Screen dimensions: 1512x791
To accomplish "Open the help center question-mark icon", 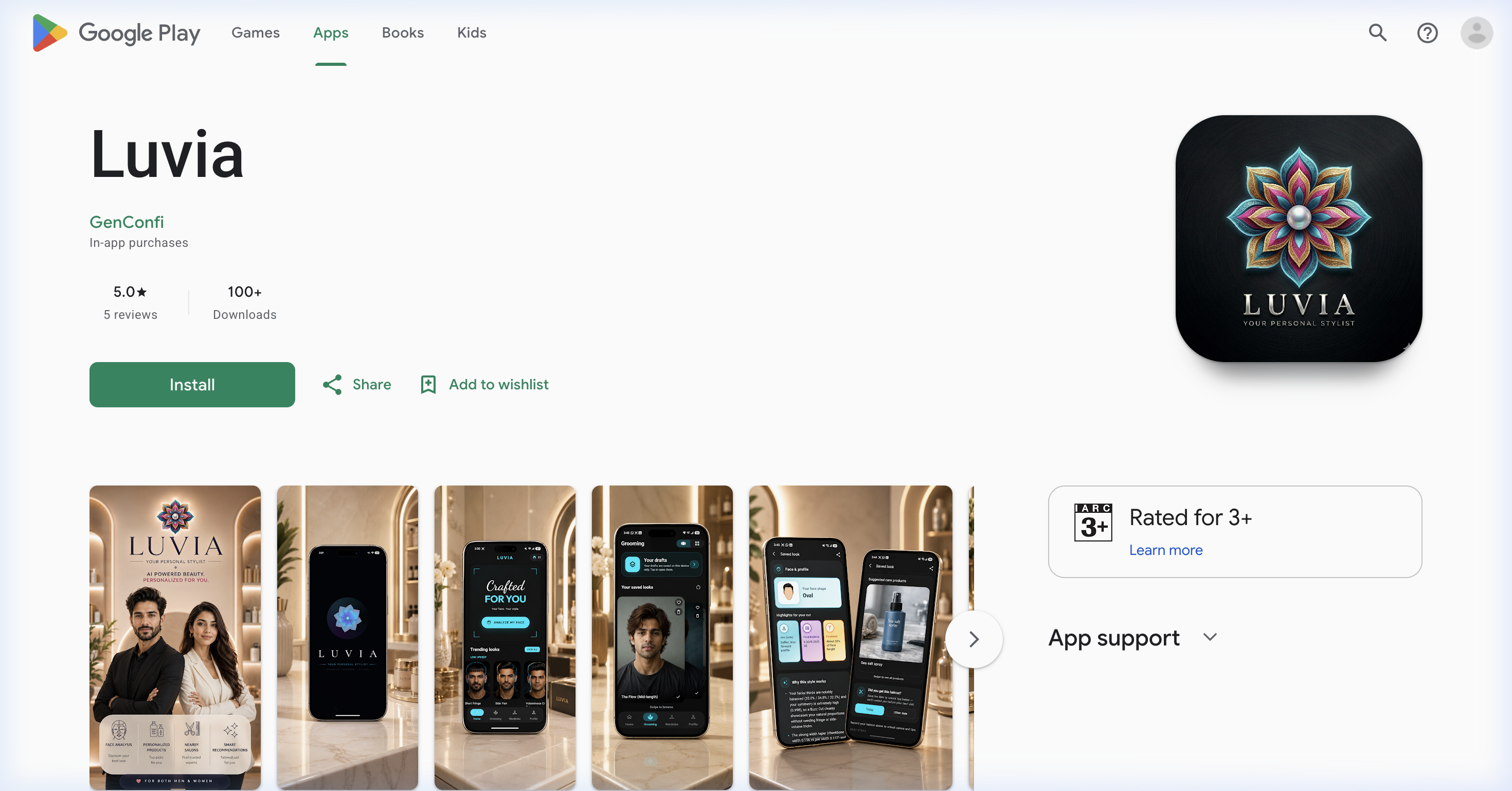I will pos(1427,33).
